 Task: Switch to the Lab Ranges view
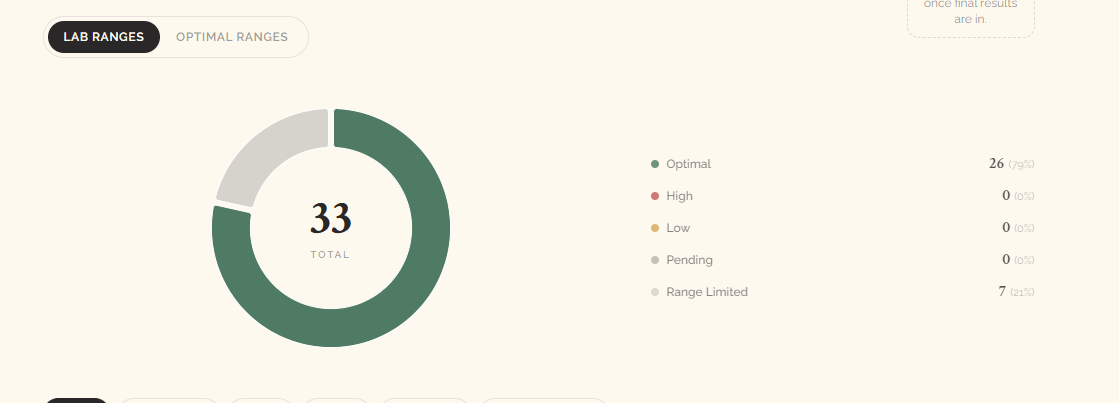tap(103, 37)
